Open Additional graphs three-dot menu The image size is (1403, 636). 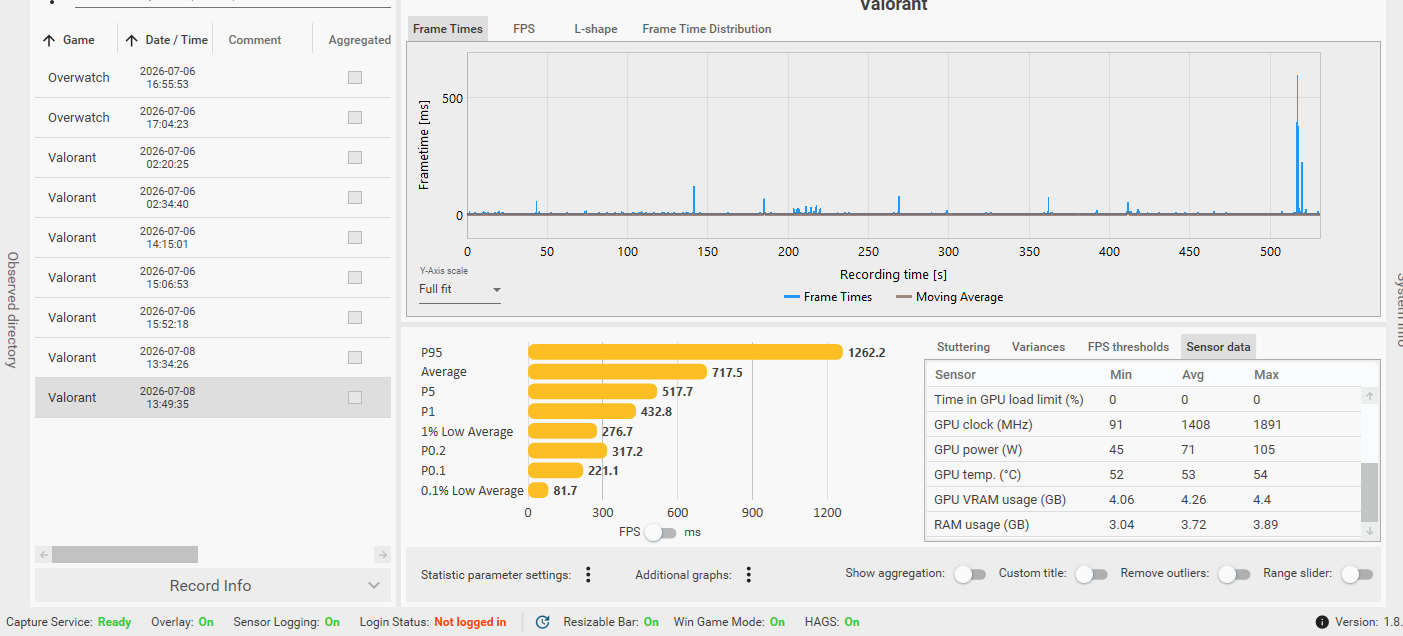[749, 574]
